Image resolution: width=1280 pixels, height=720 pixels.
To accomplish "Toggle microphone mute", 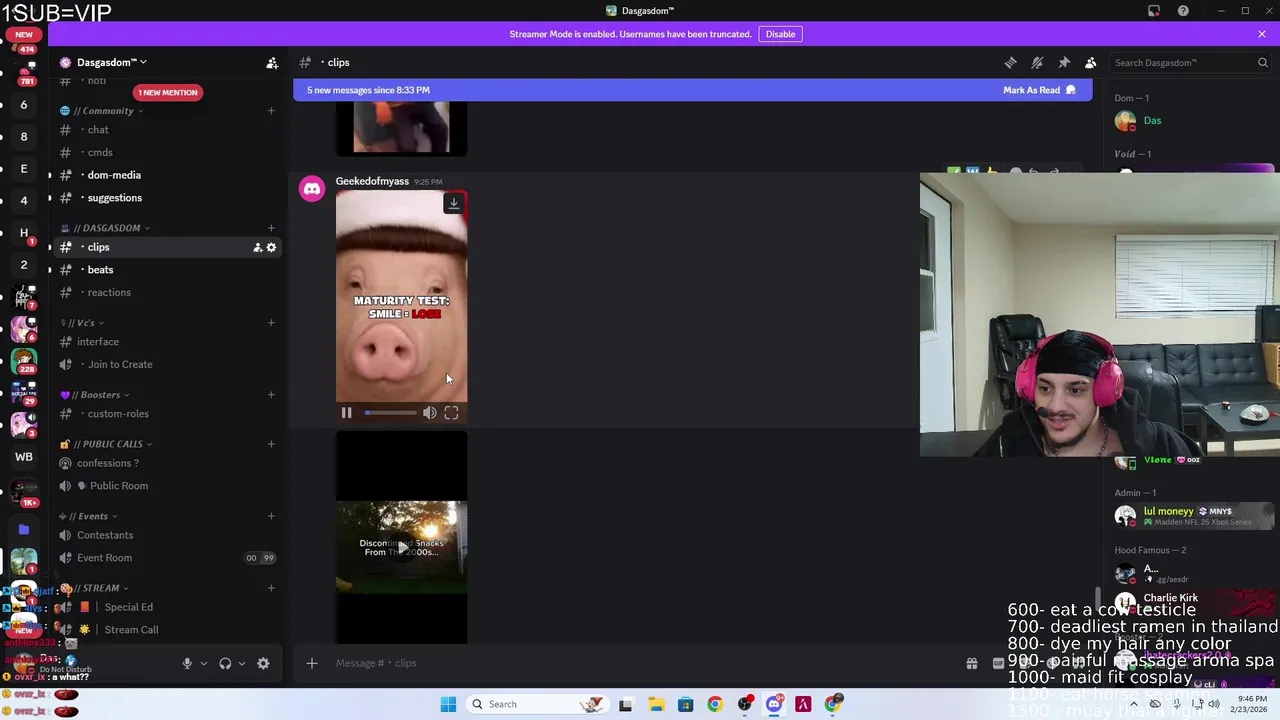I will [187, 663].
